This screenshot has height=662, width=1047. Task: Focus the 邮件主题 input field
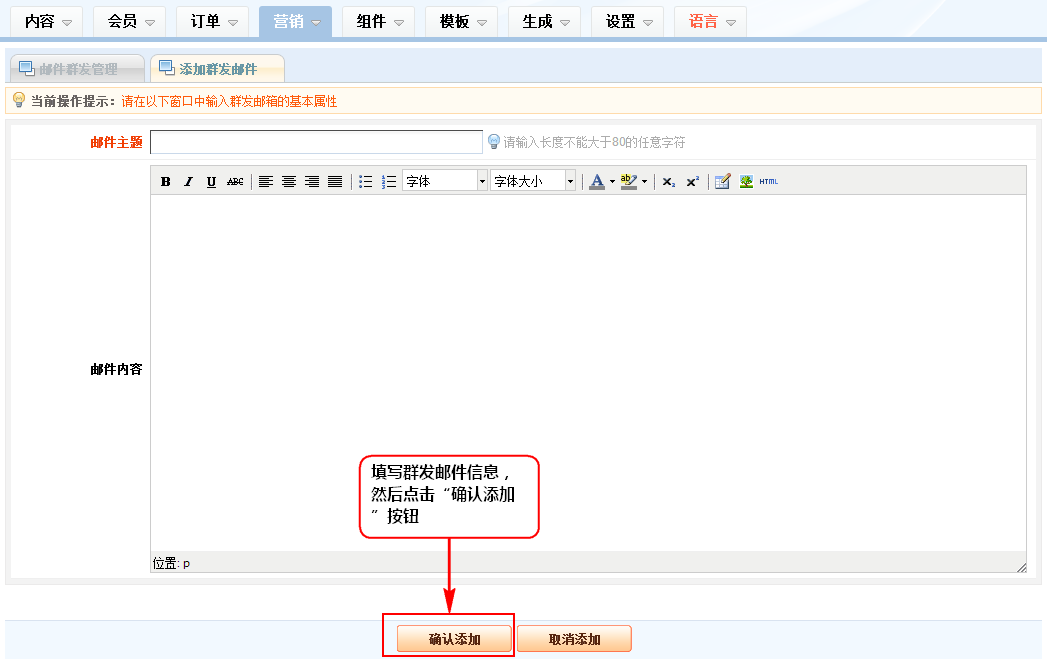pos(316,142)
